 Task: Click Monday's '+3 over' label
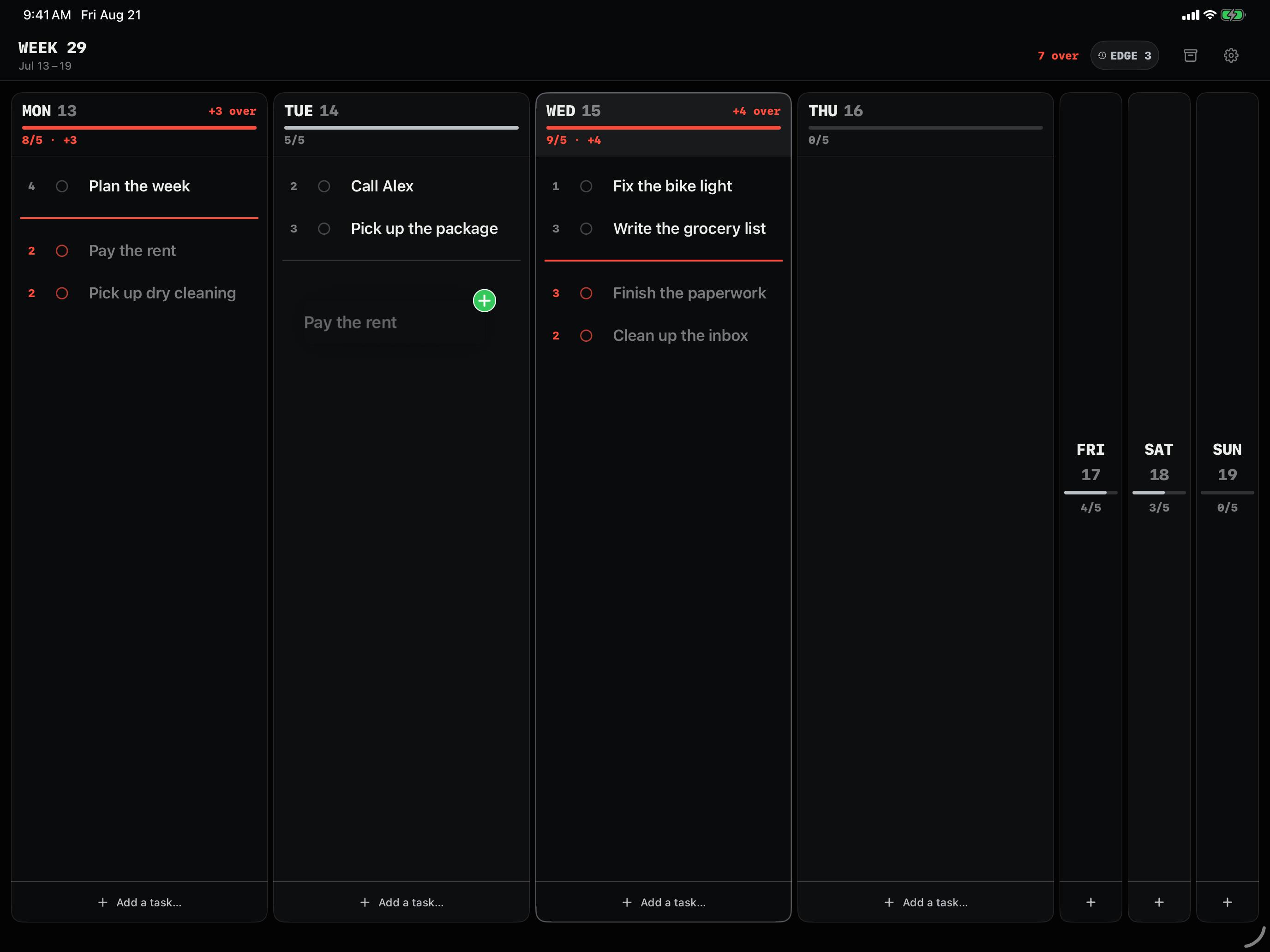click(x=232, y=111)
